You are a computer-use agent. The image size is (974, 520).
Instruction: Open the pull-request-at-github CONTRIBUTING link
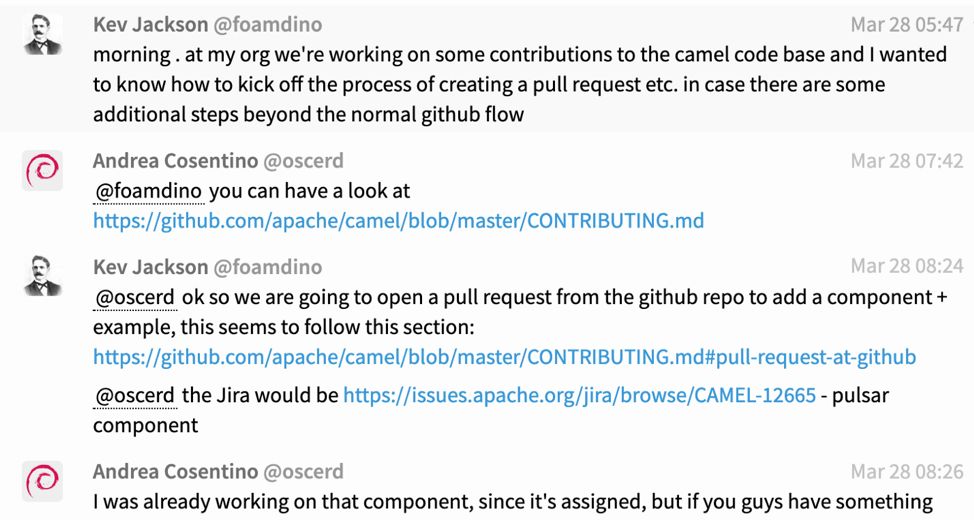point(504,357)
